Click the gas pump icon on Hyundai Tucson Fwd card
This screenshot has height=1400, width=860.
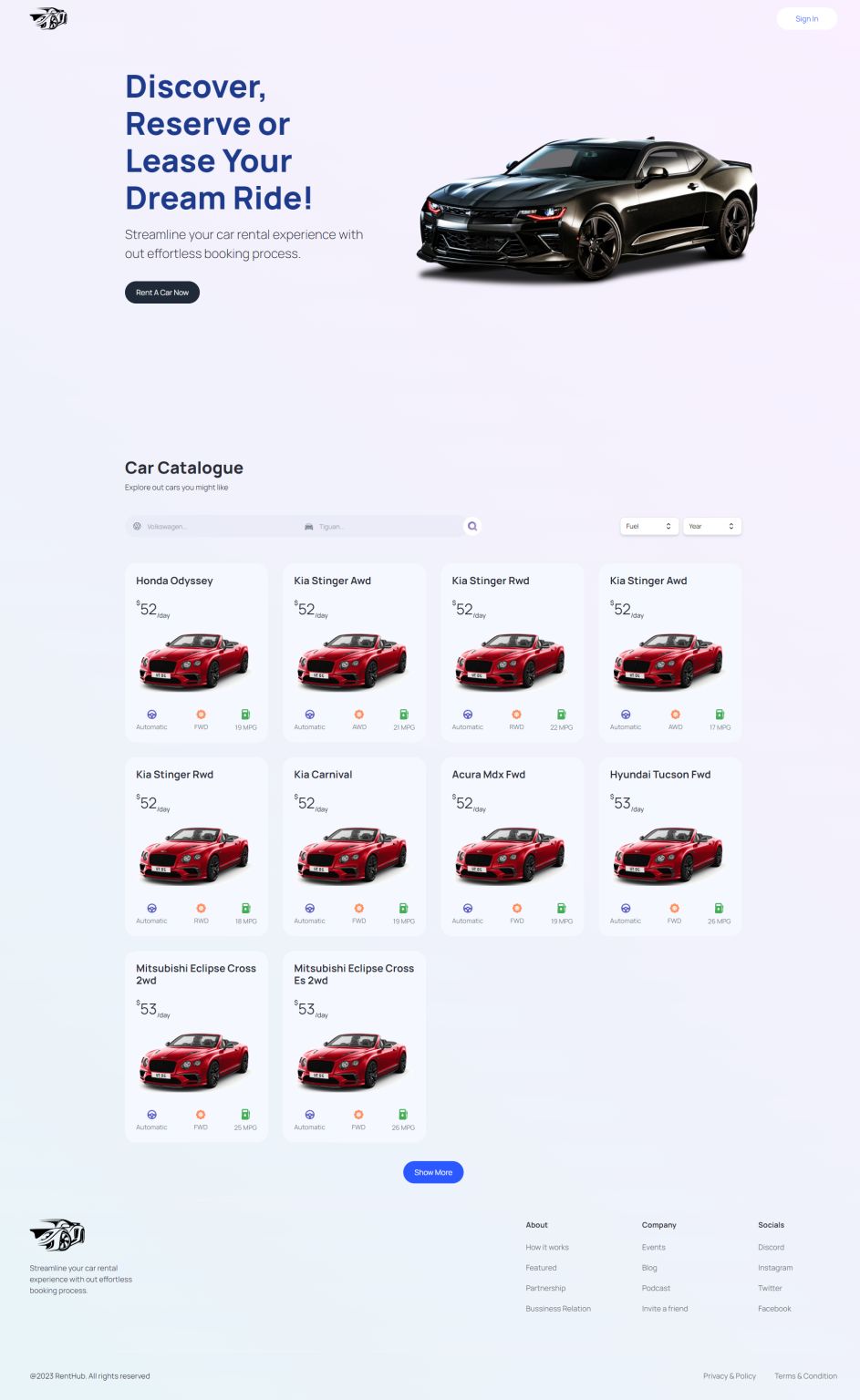(x=719, y=909)
